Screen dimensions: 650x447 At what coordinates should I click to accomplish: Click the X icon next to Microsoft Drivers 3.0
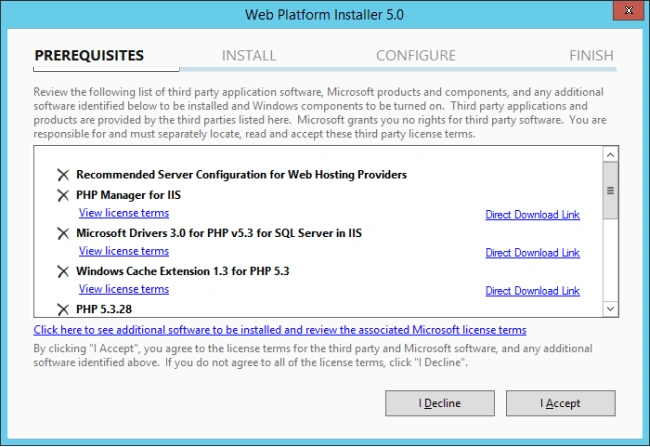coord(63,233)
